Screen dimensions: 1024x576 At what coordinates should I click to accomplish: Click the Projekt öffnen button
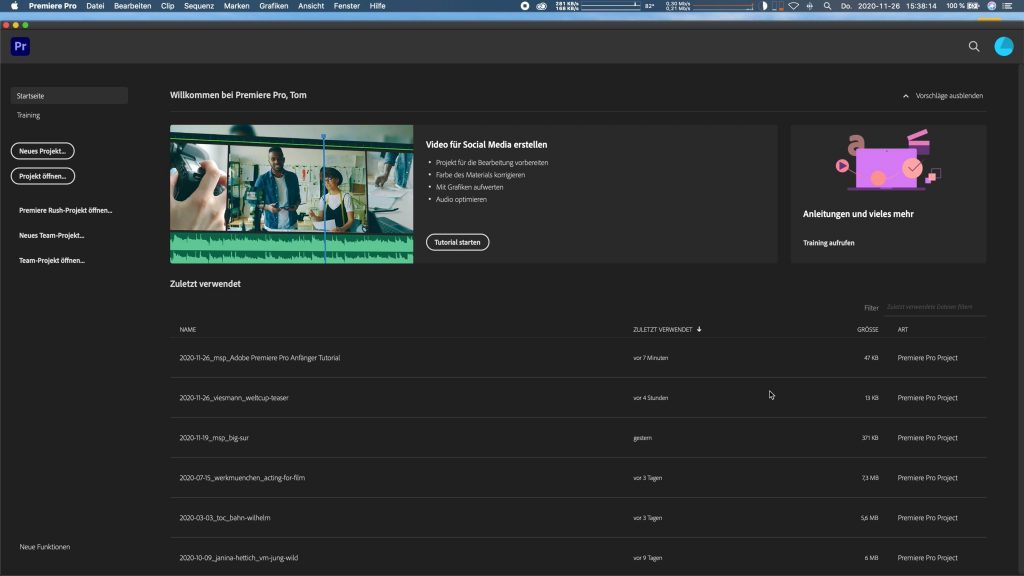pos(42,176)
